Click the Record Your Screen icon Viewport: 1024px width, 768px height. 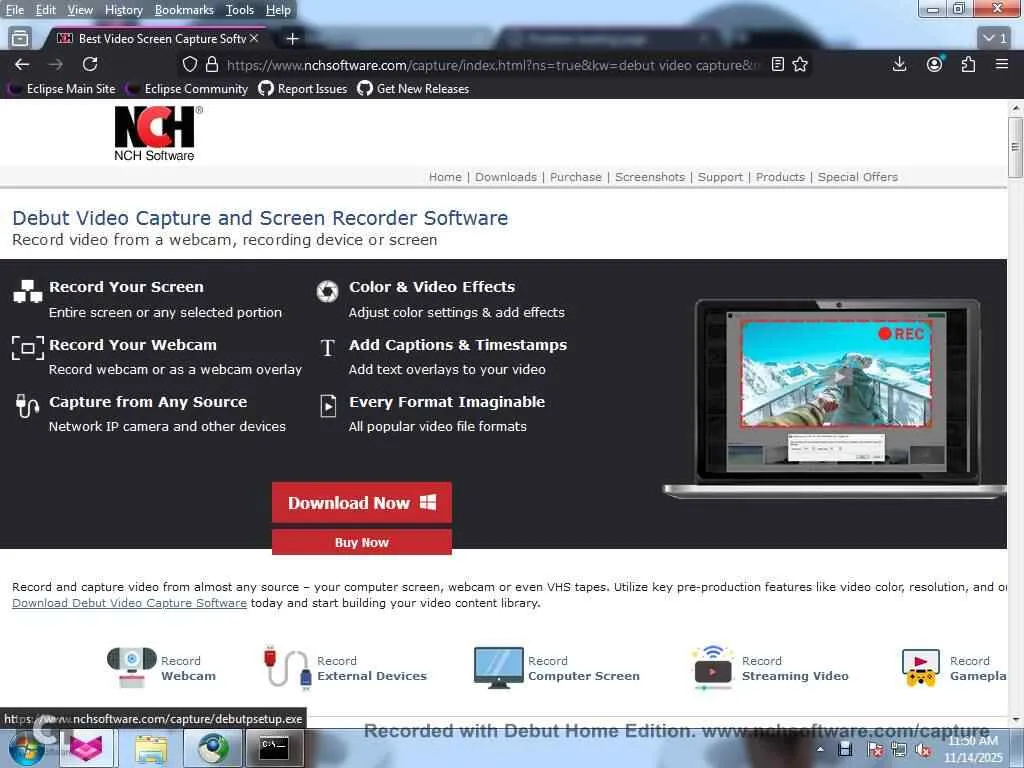28,291
